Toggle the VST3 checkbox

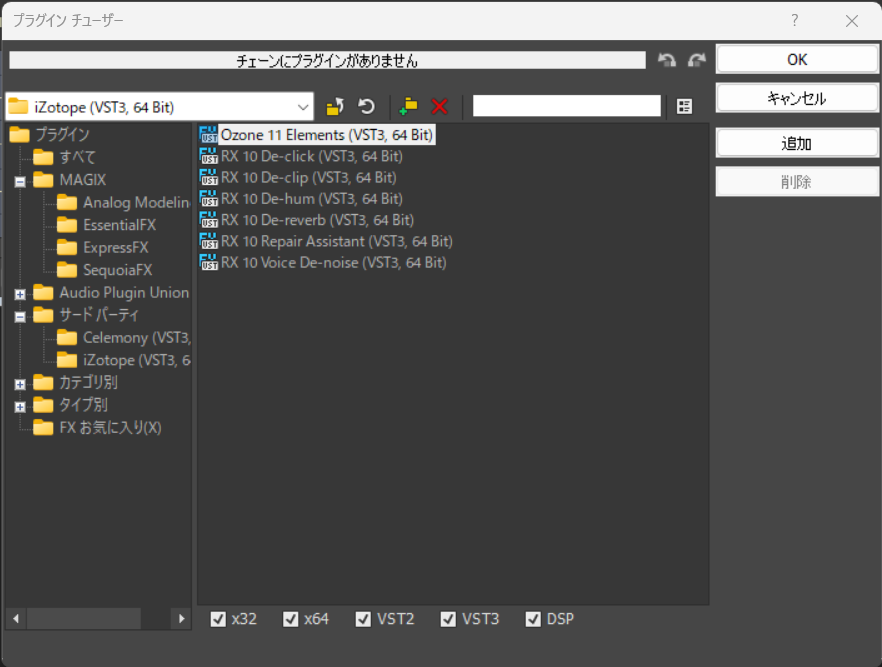point(448,619)
